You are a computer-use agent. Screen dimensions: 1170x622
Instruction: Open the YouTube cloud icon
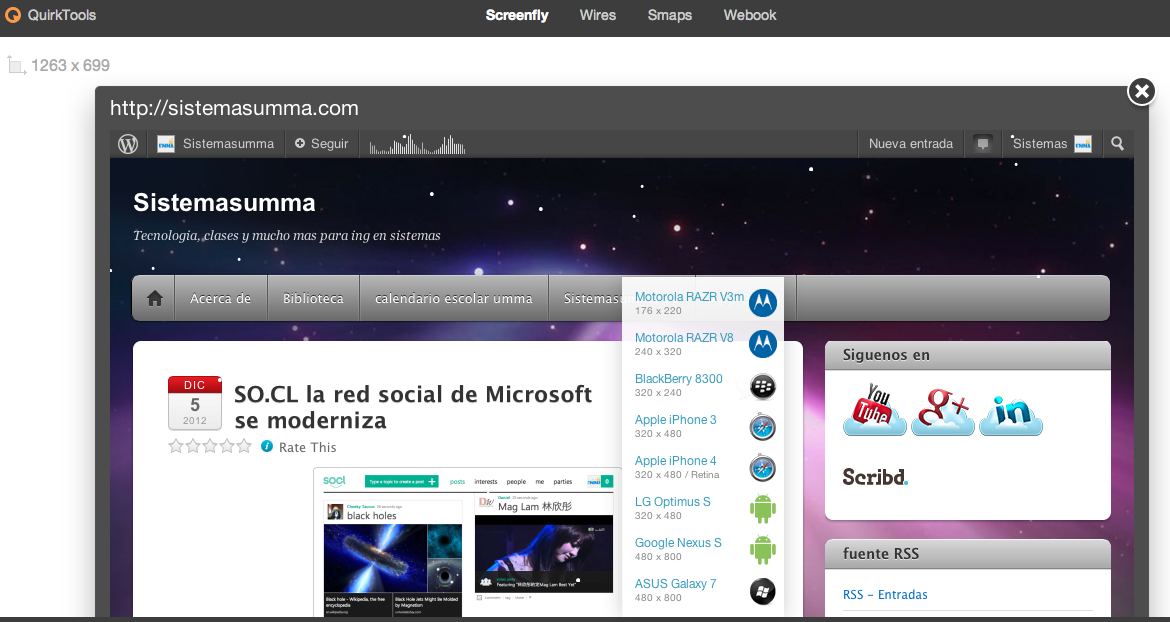[x=875, y=410]
